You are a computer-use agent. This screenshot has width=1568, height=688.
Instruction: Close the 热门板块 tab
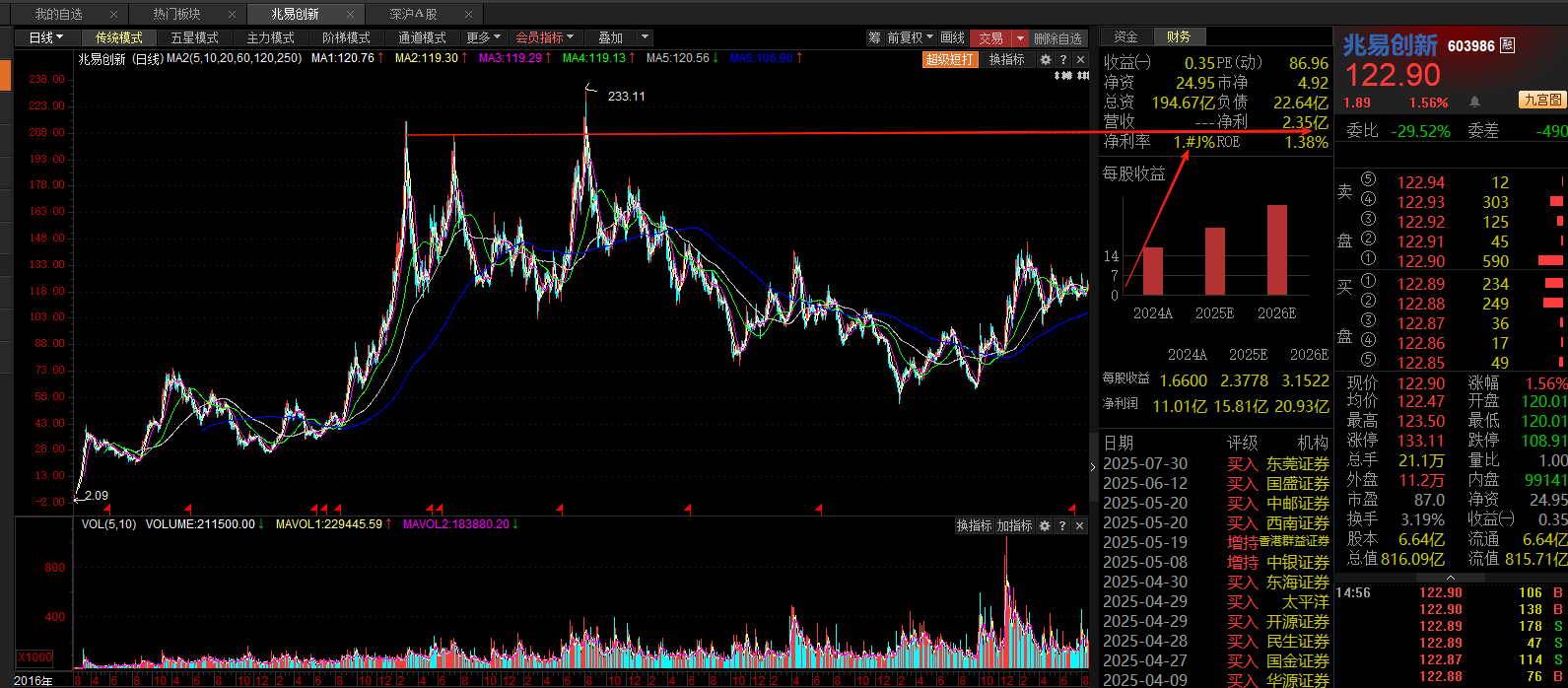[232, 15]
